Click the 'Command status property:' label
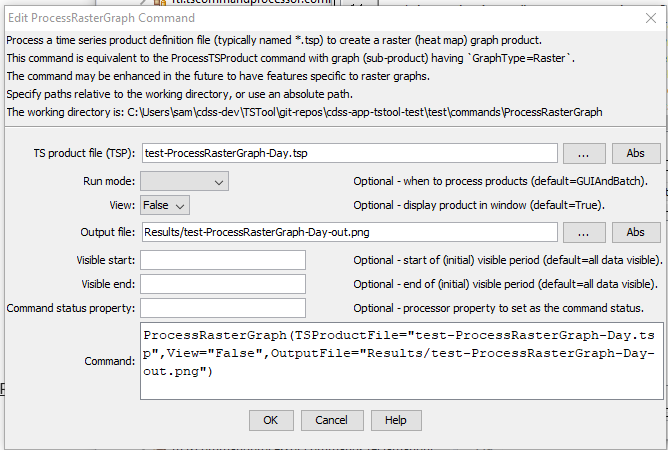The height and width of the screenshot is (450, 668). click(71, 309)
